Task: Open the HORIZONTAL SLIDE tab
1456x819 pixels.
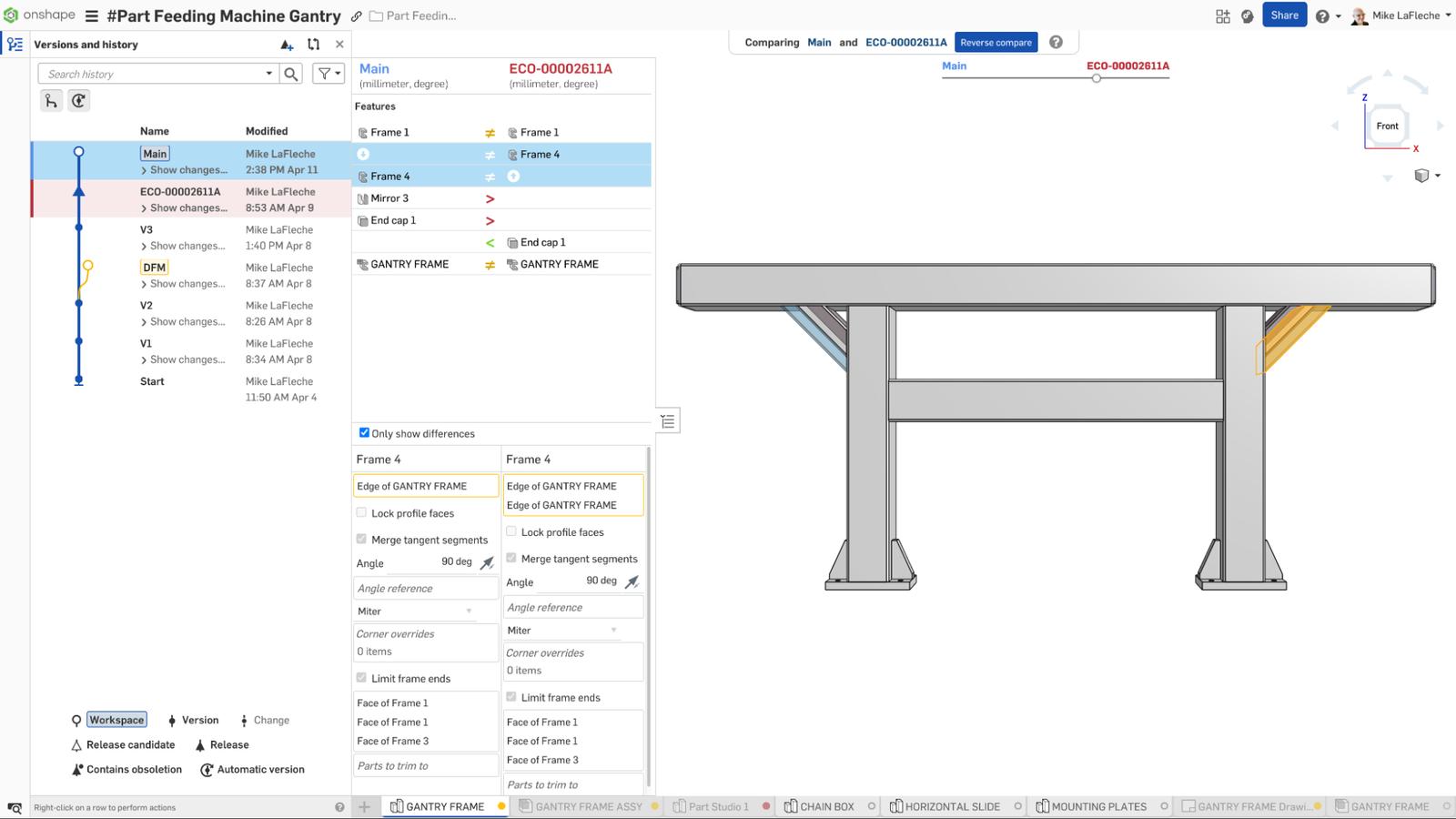Action: pos(945,806)
